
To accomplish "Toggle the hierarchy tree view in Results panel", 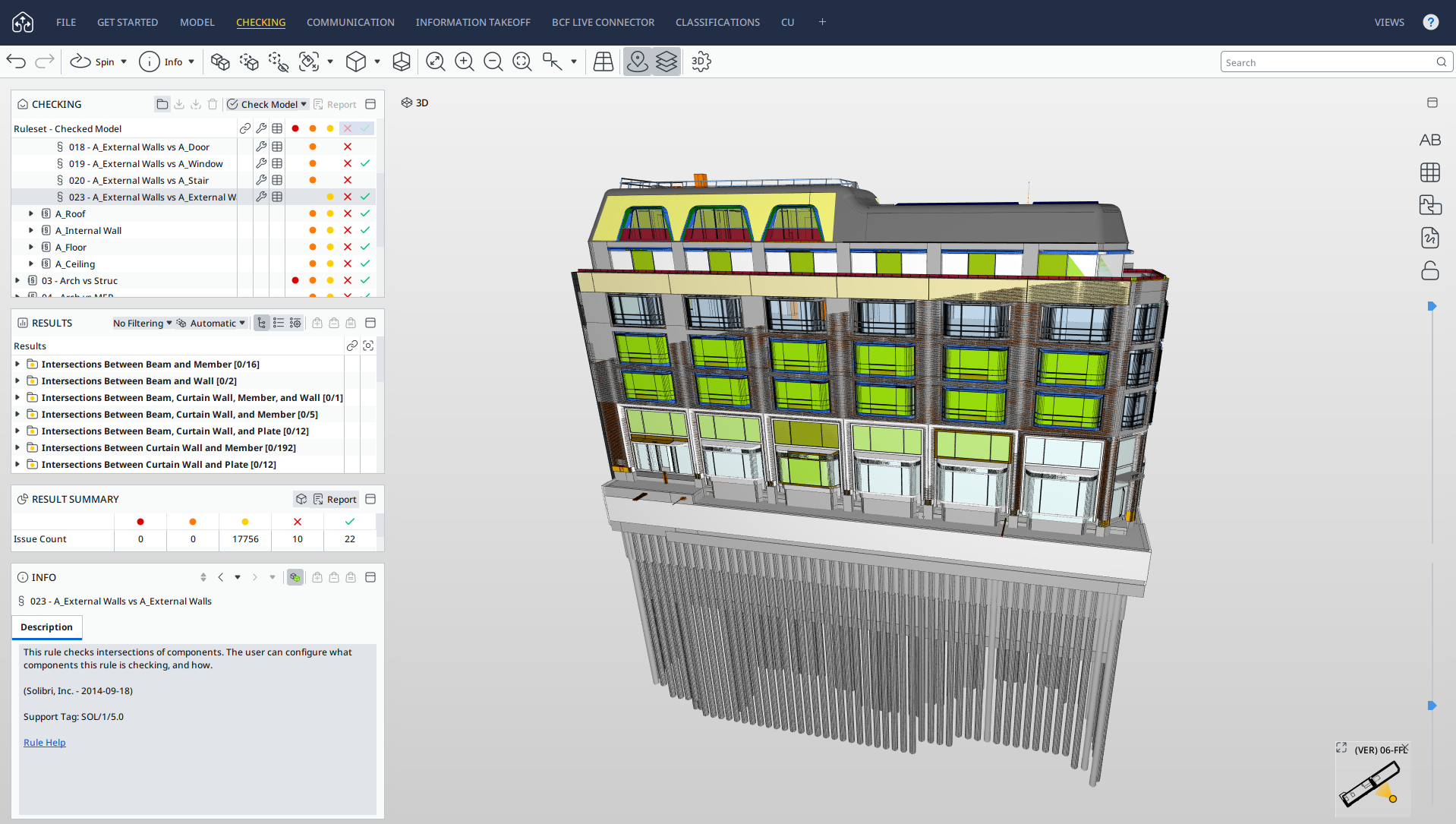I will click(x=262, y=324).
